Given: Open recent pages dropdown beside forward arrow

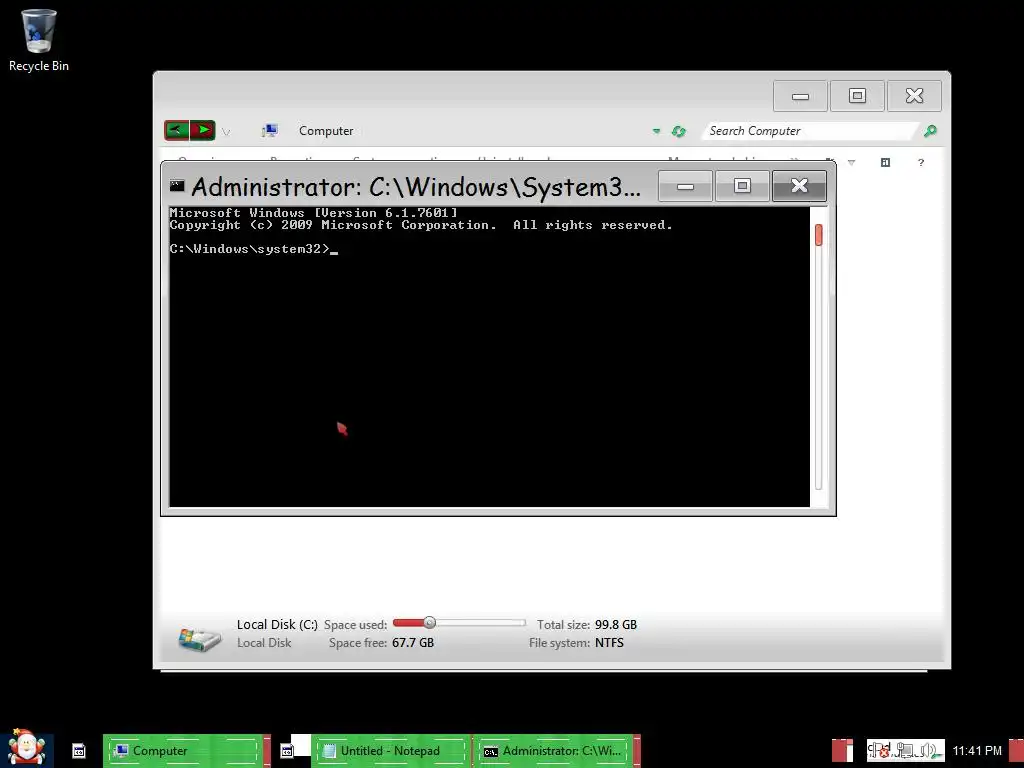Looking at the screenshot, I should pos(226,132).
